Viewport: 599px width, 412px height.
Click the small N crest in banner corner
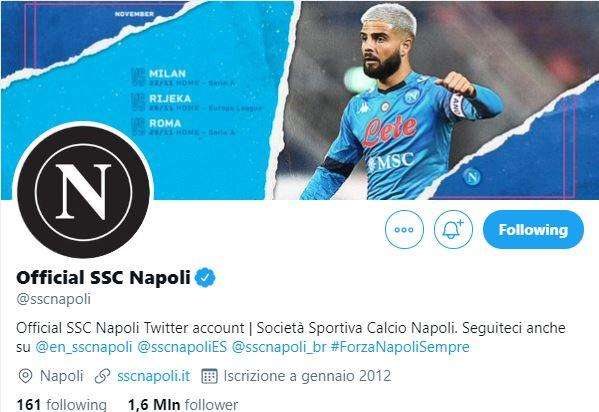(x=472, y=177)
